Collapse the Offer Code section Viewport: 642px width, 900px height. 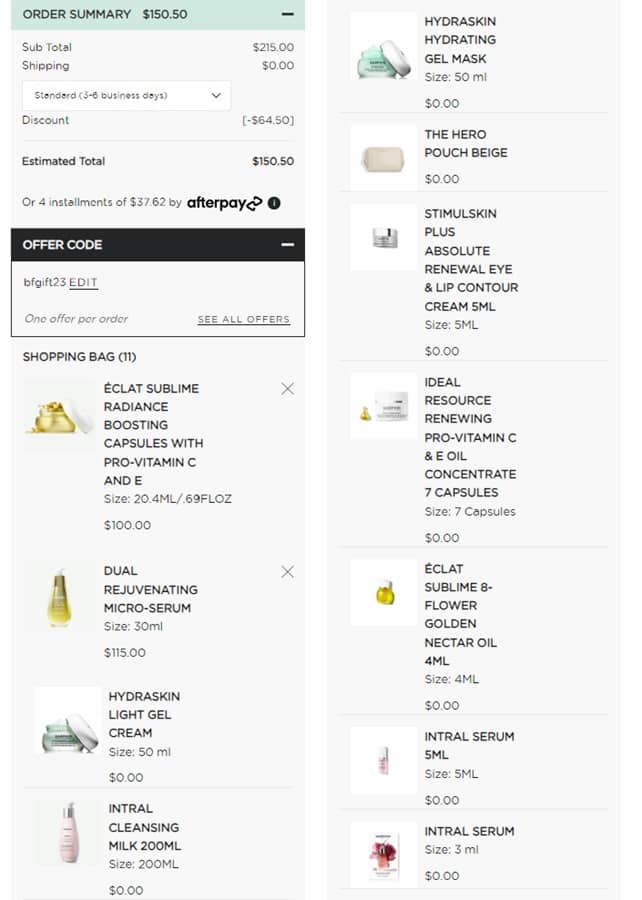click(288, 245)
